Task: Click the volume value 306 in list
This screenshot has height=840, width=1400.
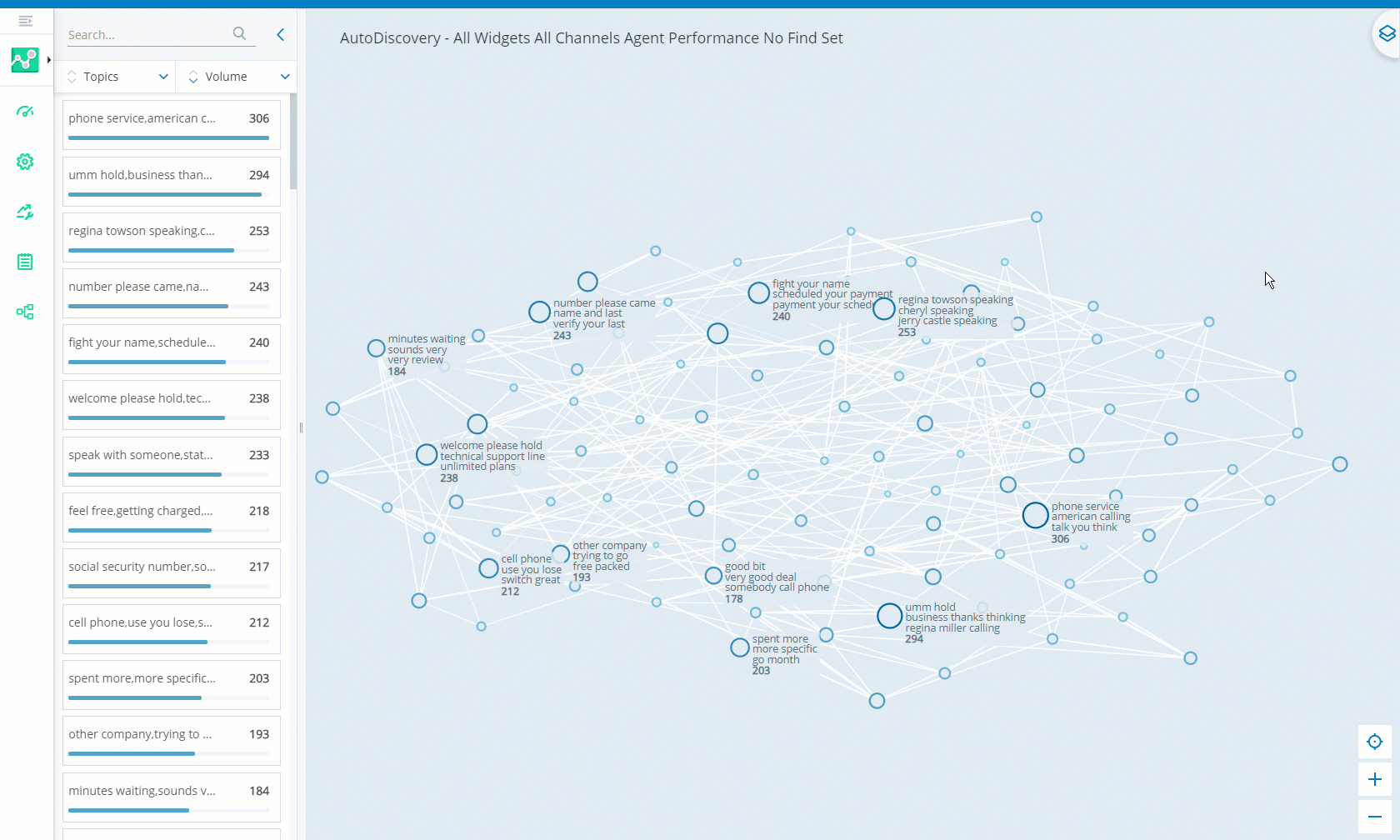Action: click(259, 118)
